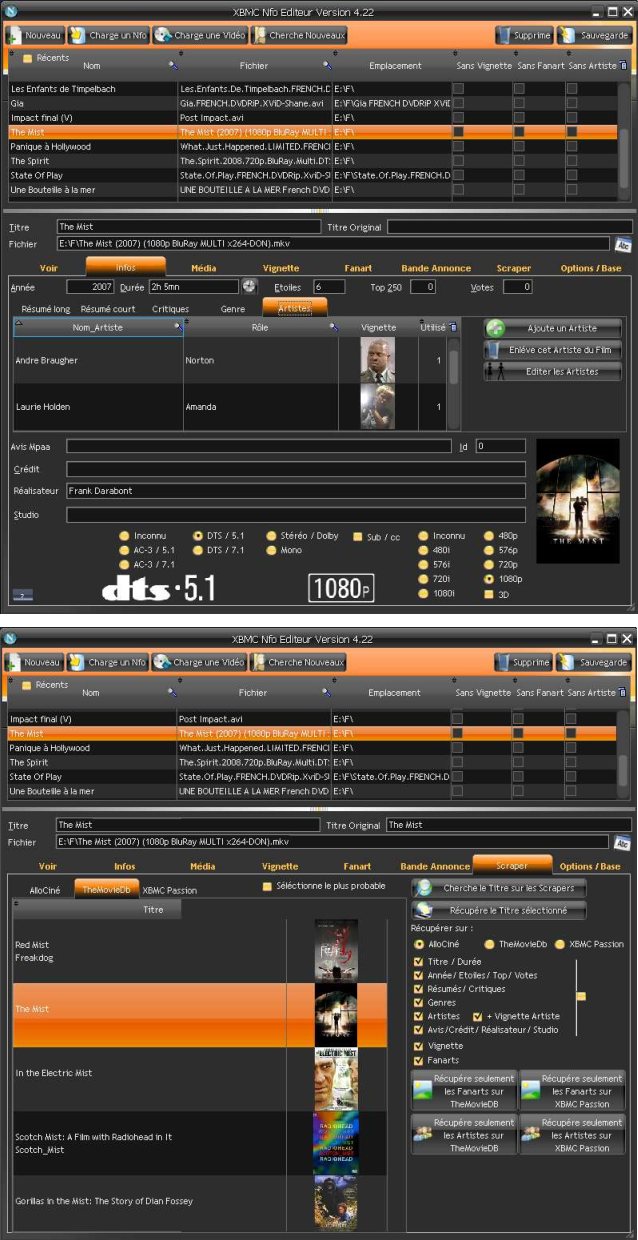Switch to Résumé long sub-tab
This screenshot has width=638, height=1240.
coord(46,309)
